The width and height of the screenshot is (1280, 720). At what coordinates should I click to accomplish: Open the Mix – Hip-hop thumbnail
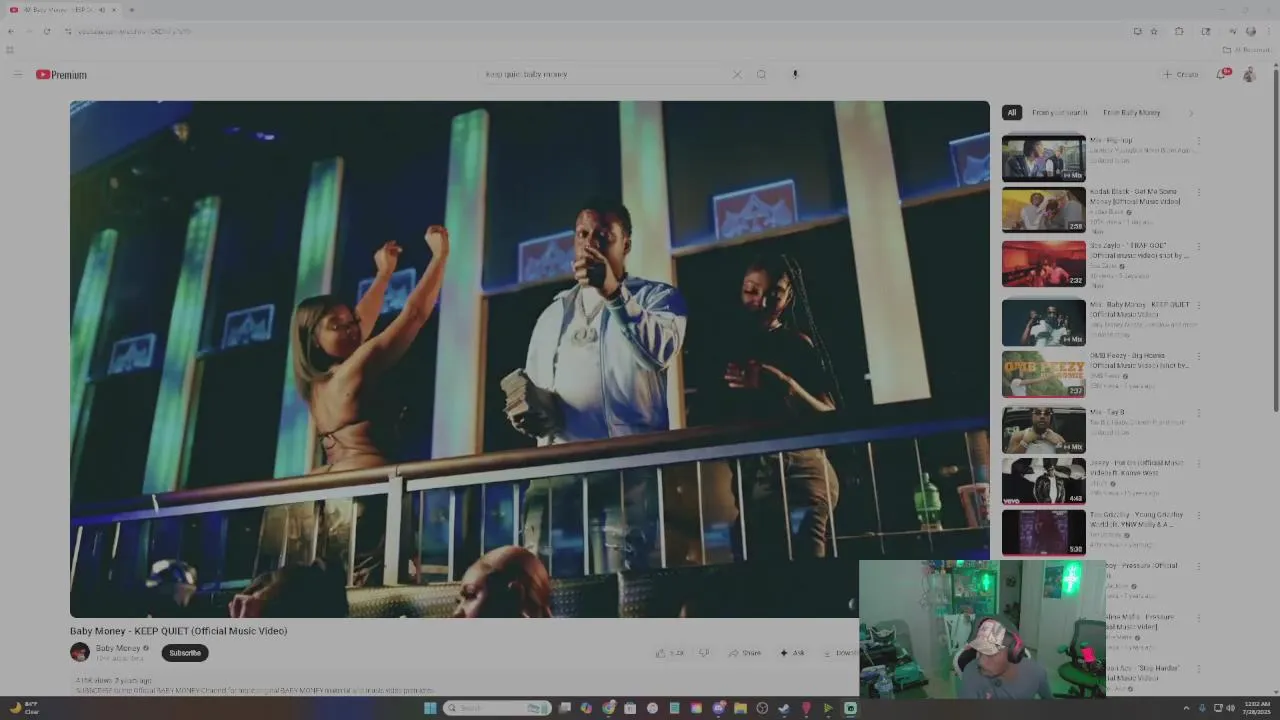pyautogui.click(x=1043, y=158)
